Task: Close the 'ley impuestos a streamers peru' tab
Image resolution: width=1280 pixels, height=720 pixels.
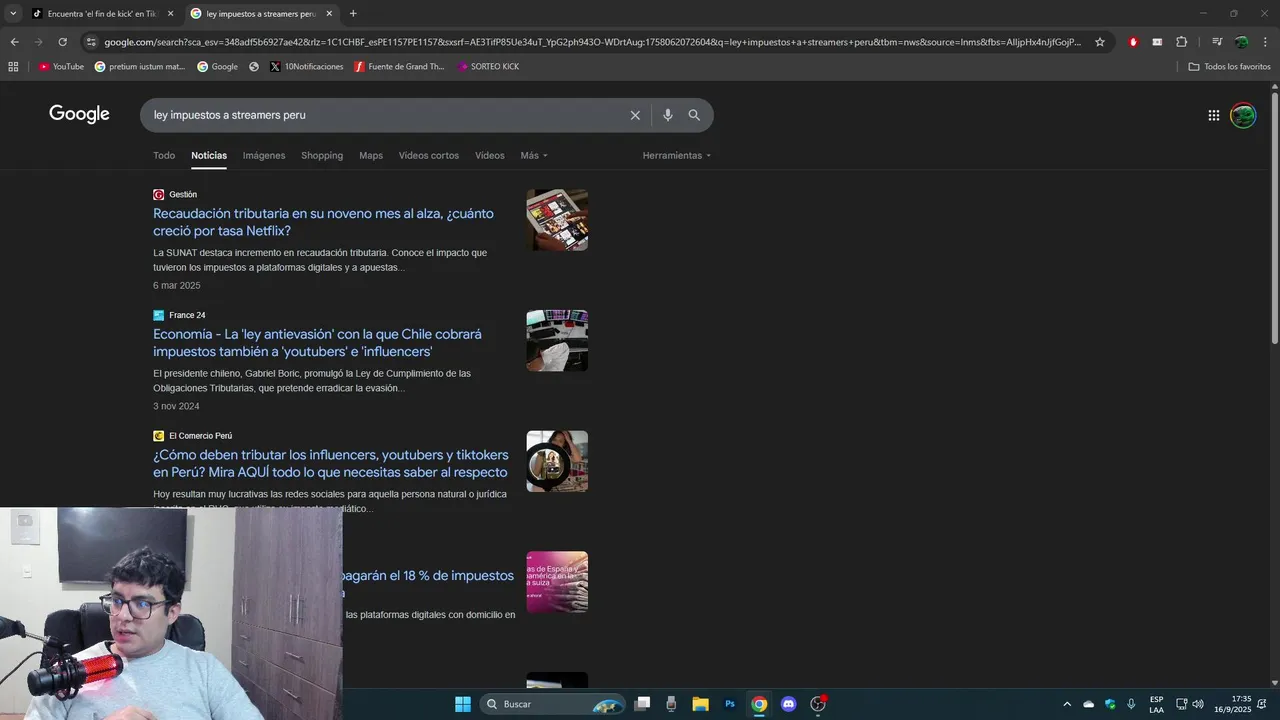Action: pos(329,14)
